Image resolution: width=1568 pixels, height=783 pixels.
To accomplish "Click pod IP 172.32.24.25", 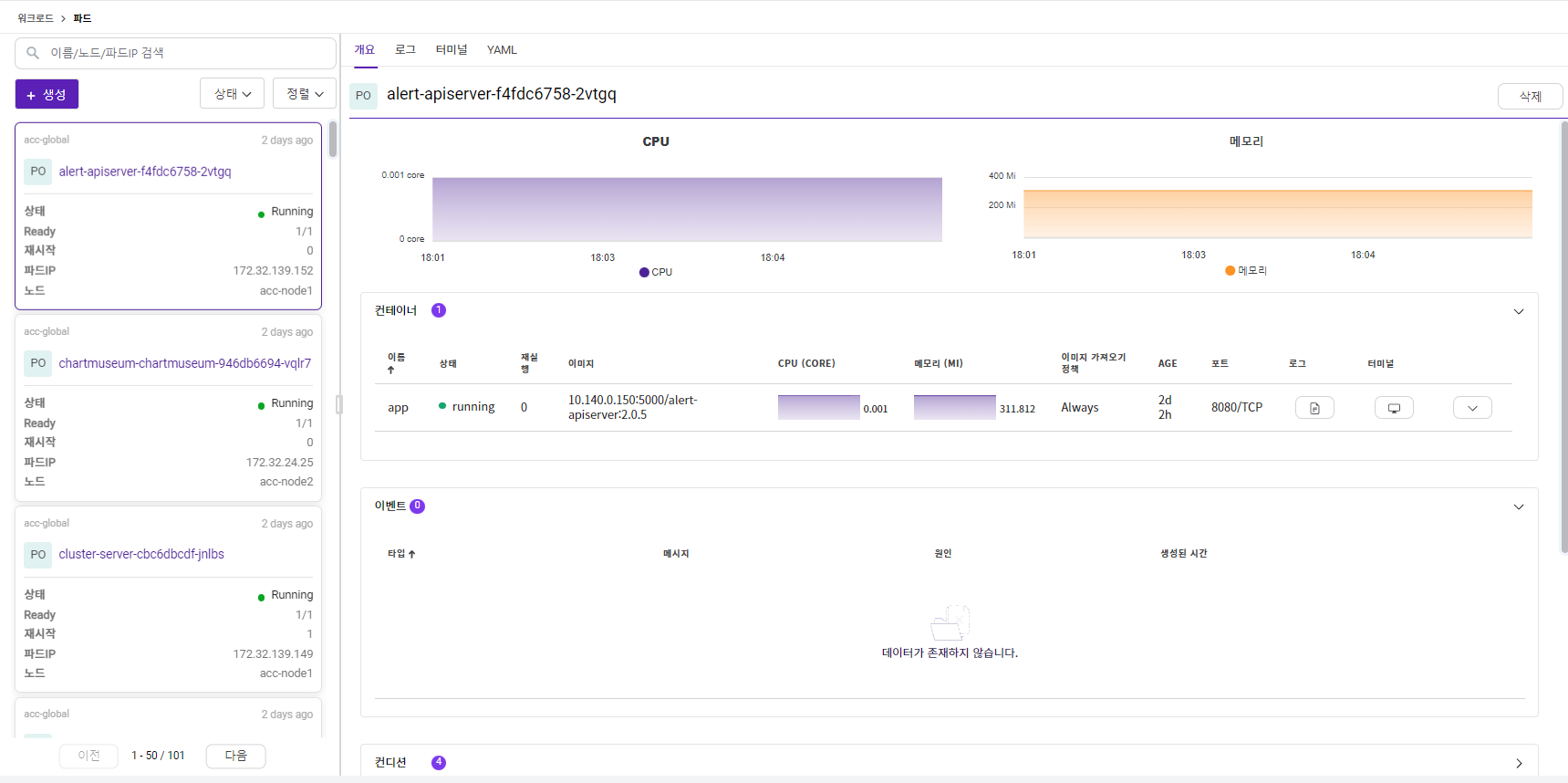I will pos(279,463).
